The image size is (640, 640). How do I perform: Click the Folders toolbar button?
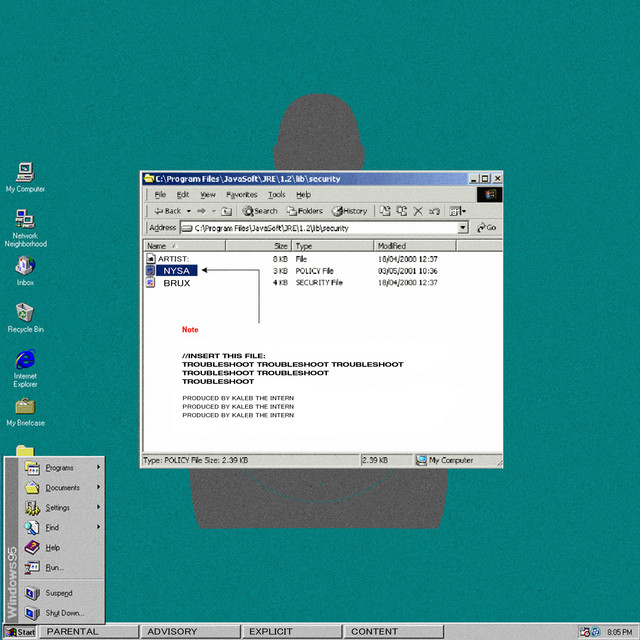pos(304,211)
